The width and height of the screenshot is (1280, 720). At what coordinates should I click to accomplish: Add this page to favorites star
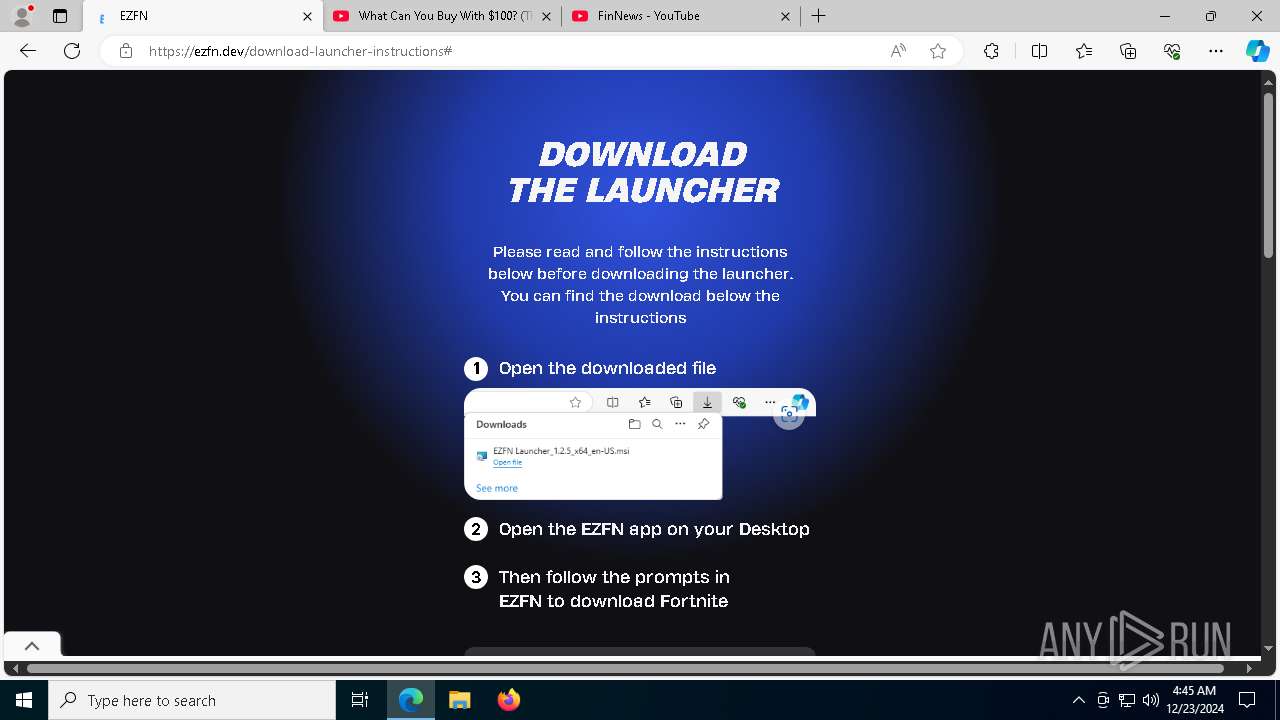coord(938,51)
